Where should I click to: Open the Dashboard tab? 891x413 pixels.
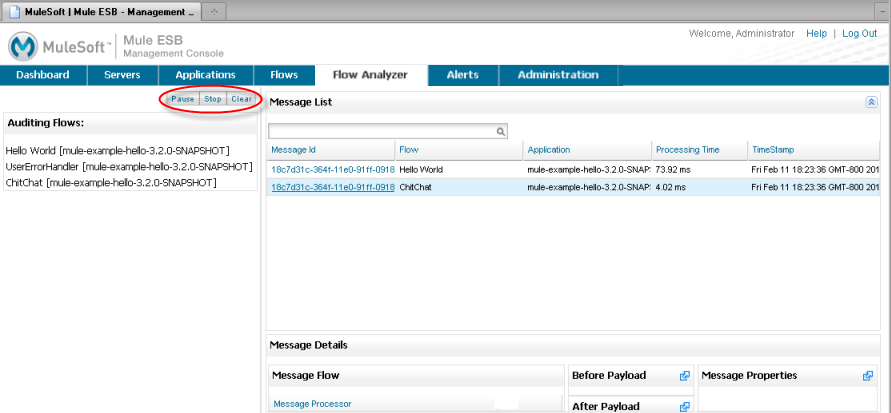tap(43, 75)
